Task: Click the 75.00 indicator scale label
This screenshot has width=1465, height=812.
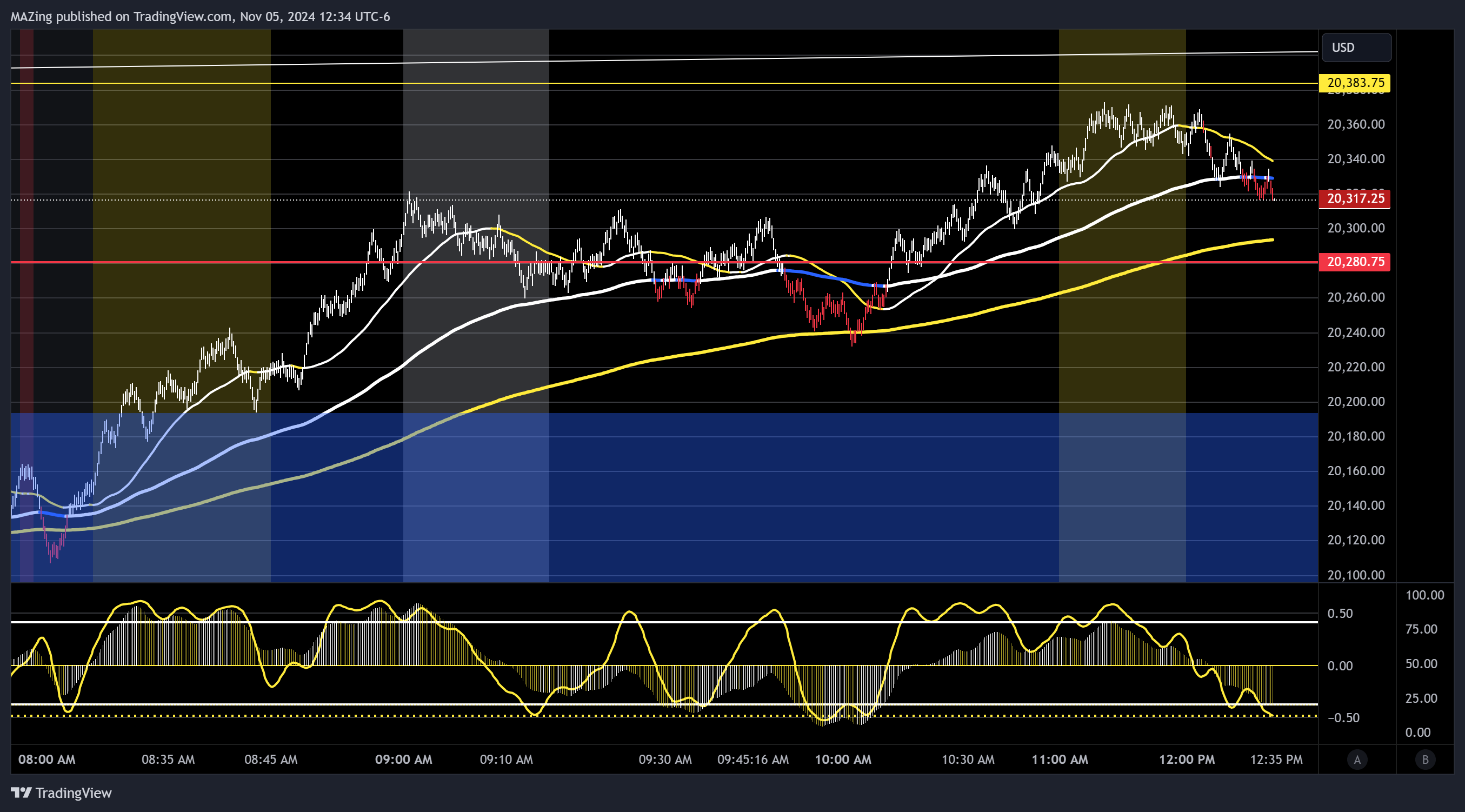Action: coord(1421,629)
